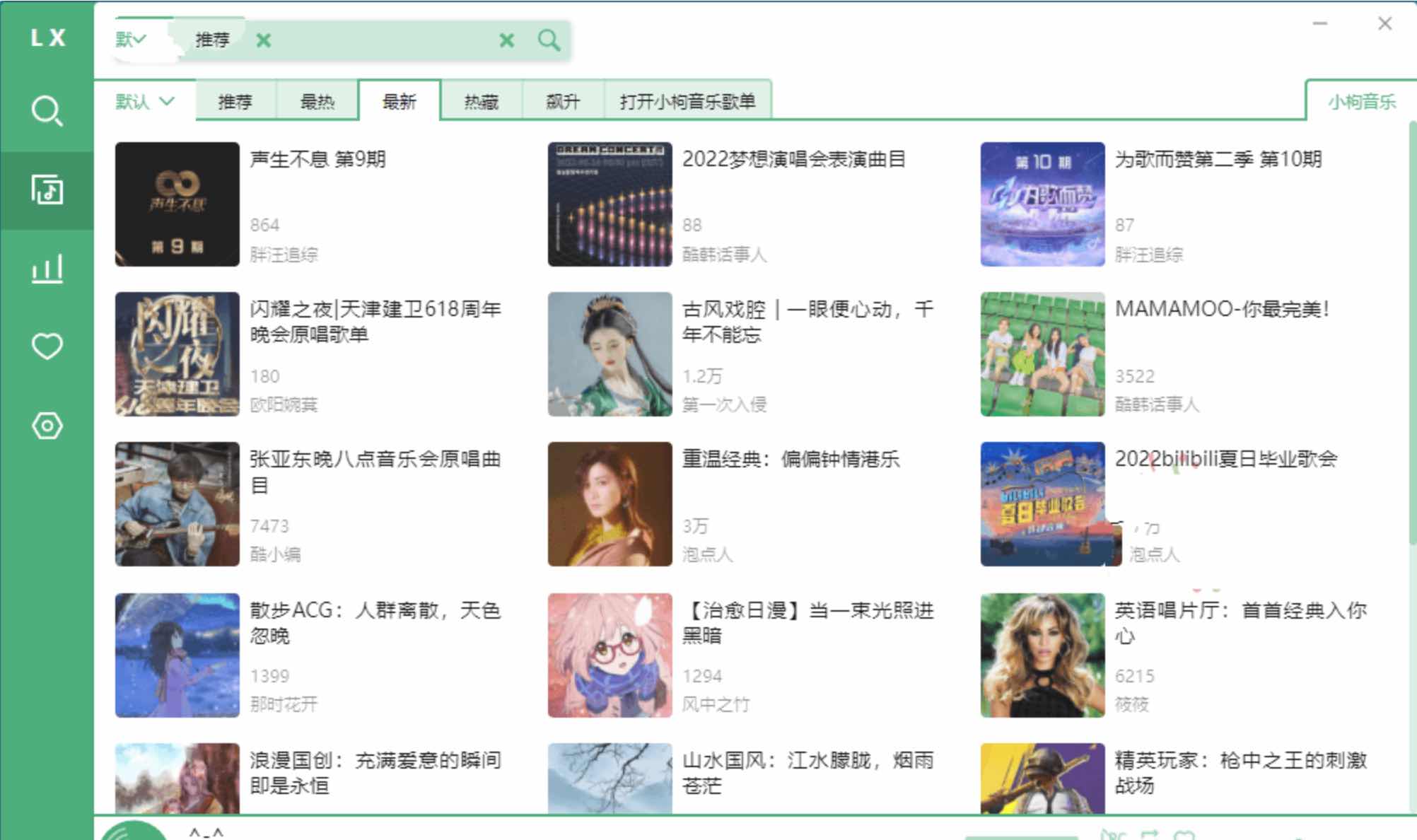1417x840 pixels.
Task: Click the title 2022梦想演唱会表演曲目
Action: click(793, 159)
